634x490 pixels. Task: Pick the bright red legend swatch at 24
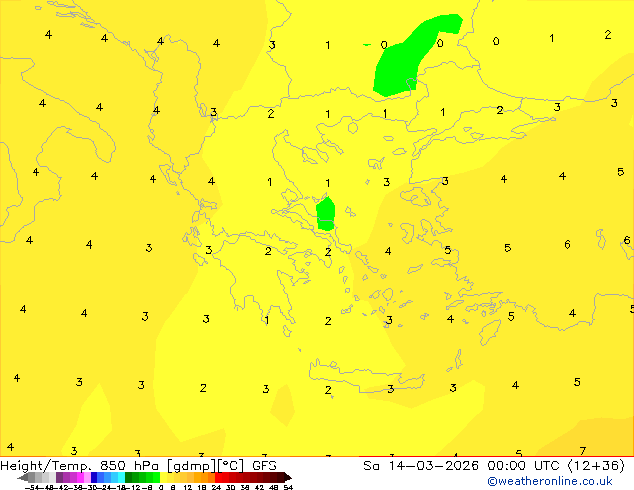click(x=218, y=477)
